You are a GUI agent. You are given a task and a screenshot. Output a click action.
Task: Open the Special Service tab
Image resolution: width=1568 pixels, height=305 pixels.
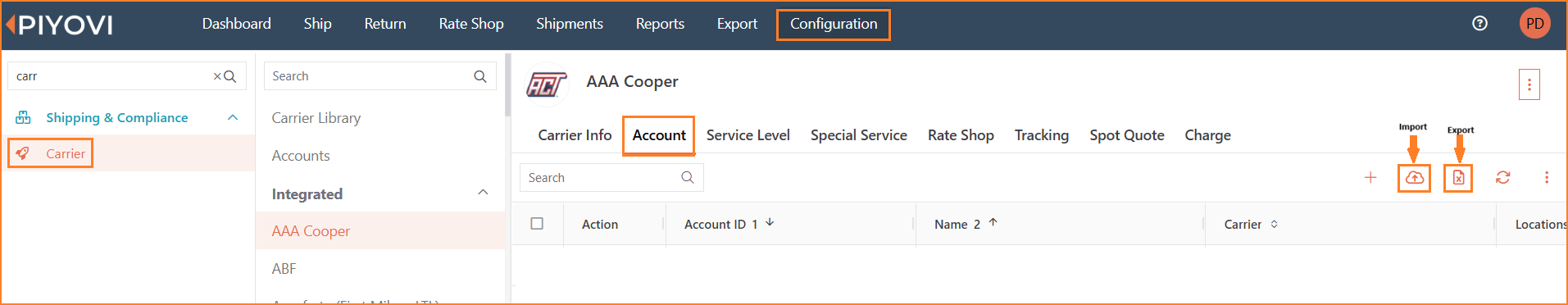pos(859,135)
